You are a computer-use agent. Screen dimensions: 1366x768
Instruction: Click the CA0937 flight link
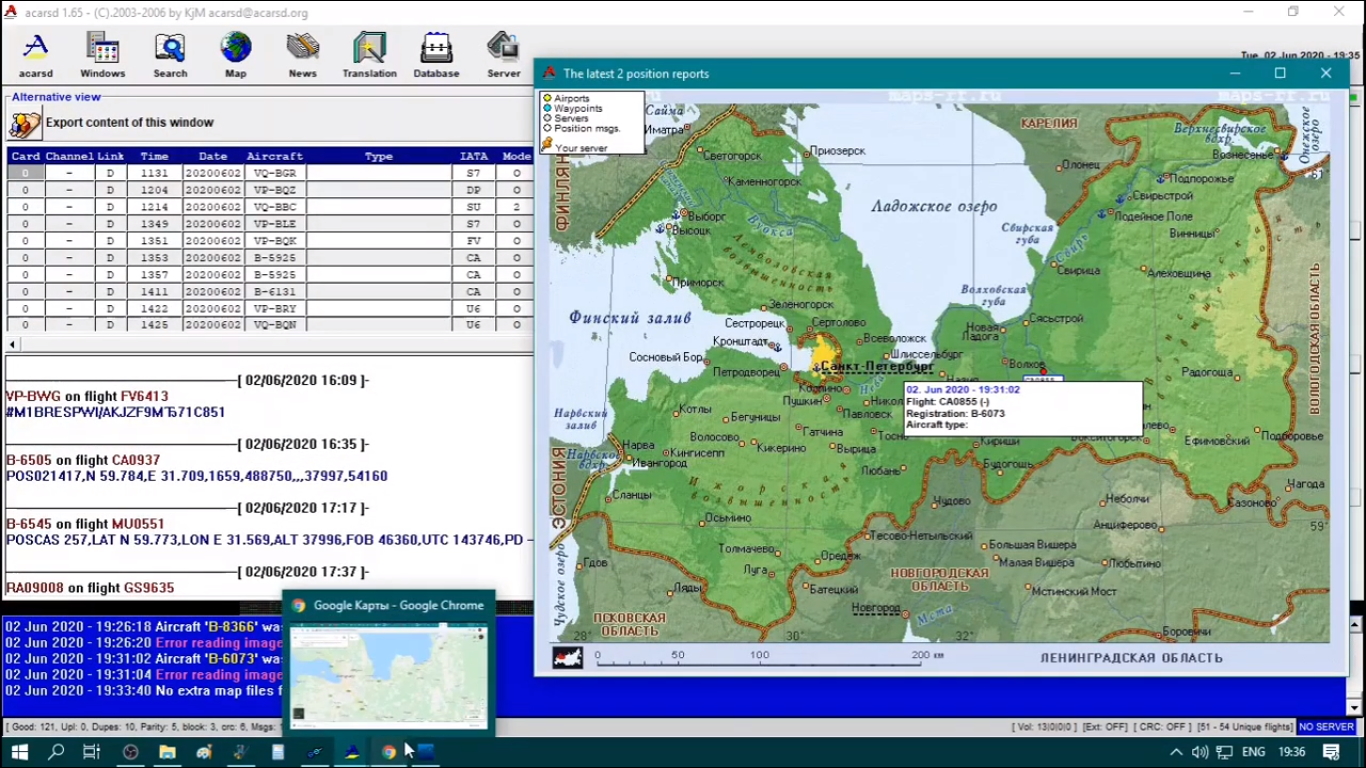[135, 460]
